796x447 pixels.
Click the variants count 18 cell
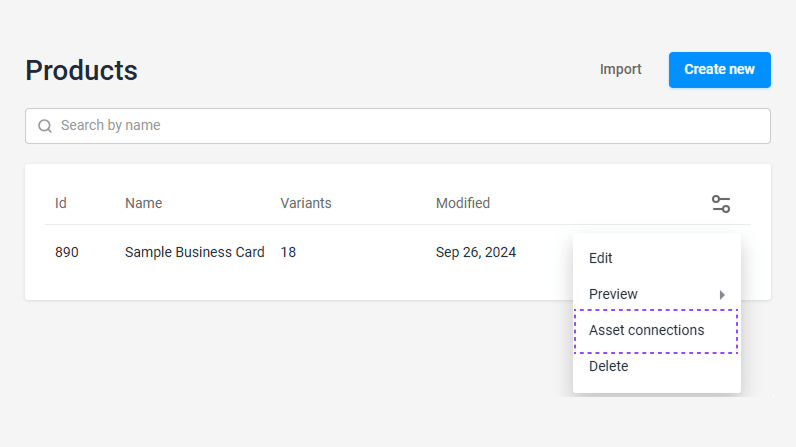coord(288,252)
